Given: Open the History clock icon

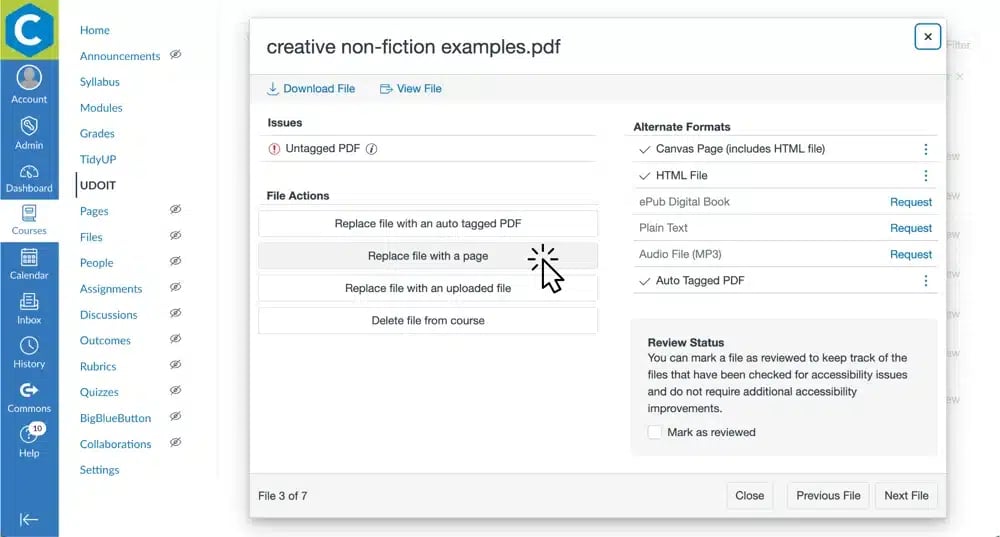Looking at the screenshot, I should 29,346.
